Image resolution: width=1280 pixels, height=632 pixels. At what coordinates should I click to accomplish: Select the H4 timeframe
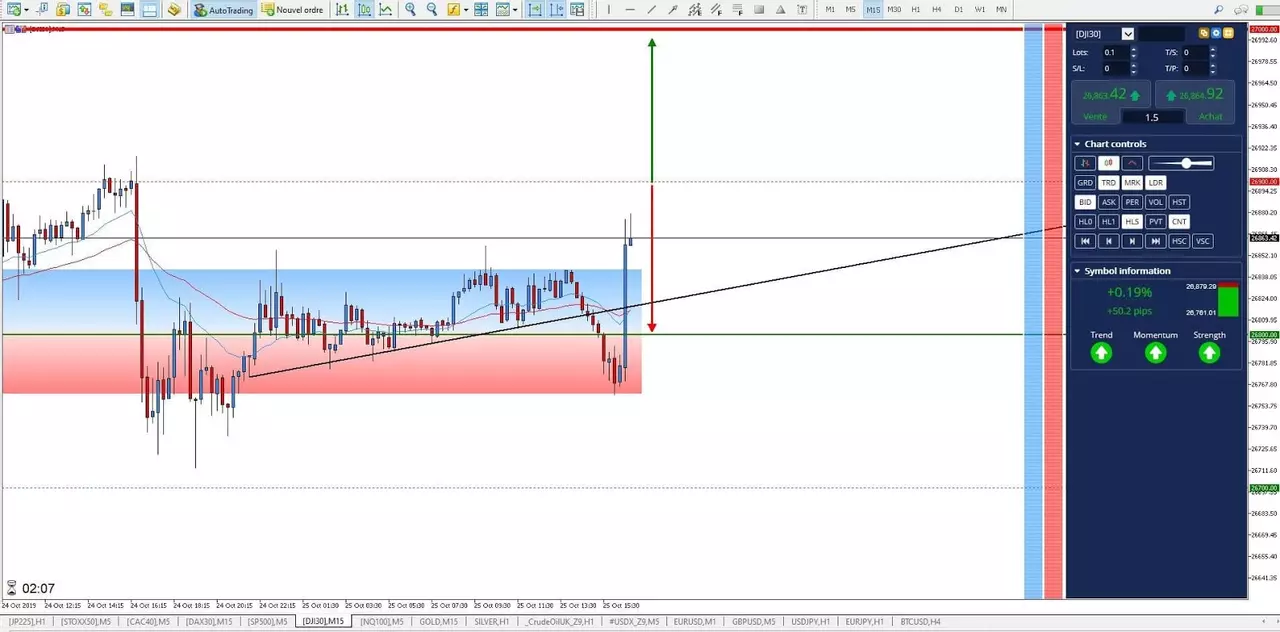click(x=937, y=9)
